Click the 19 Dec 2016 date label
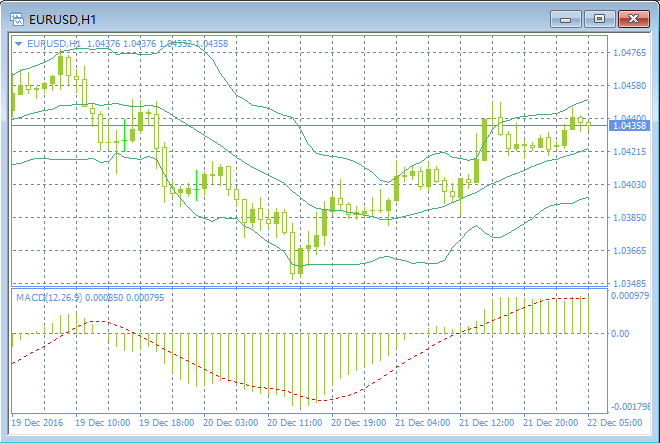This screenshot has height=443, width=660. coord(37,422)
